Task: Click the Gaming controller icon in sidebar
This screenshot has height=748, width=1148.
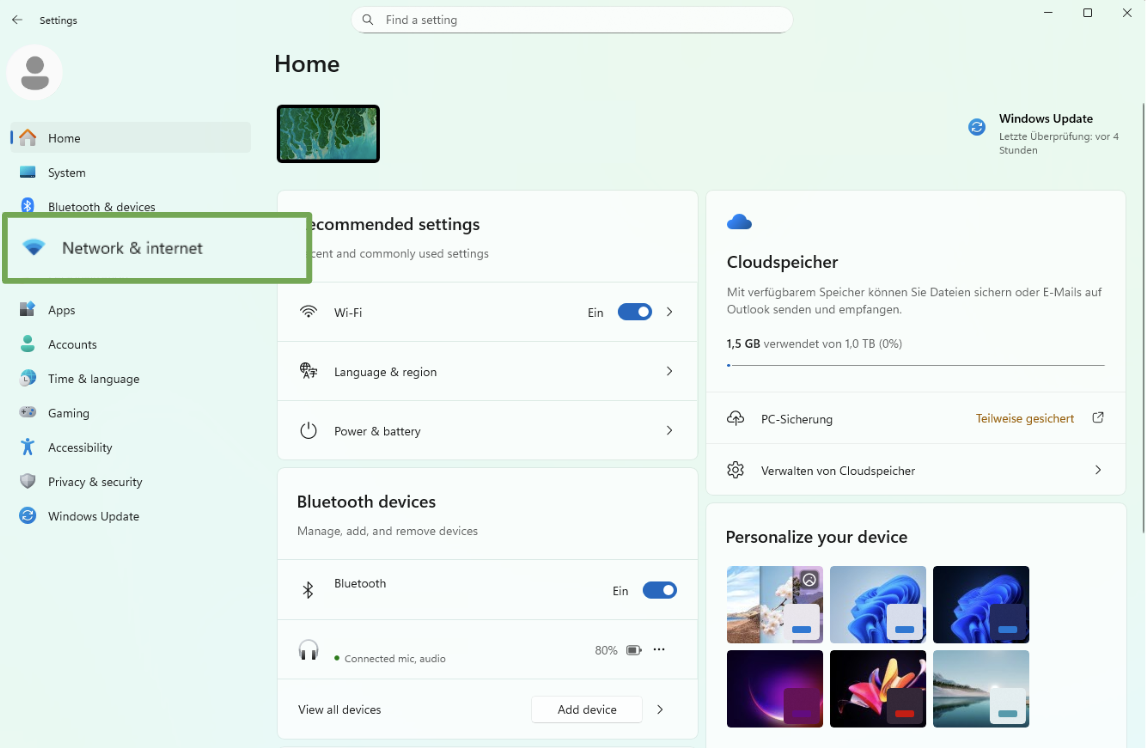Action: coord(28,413)
